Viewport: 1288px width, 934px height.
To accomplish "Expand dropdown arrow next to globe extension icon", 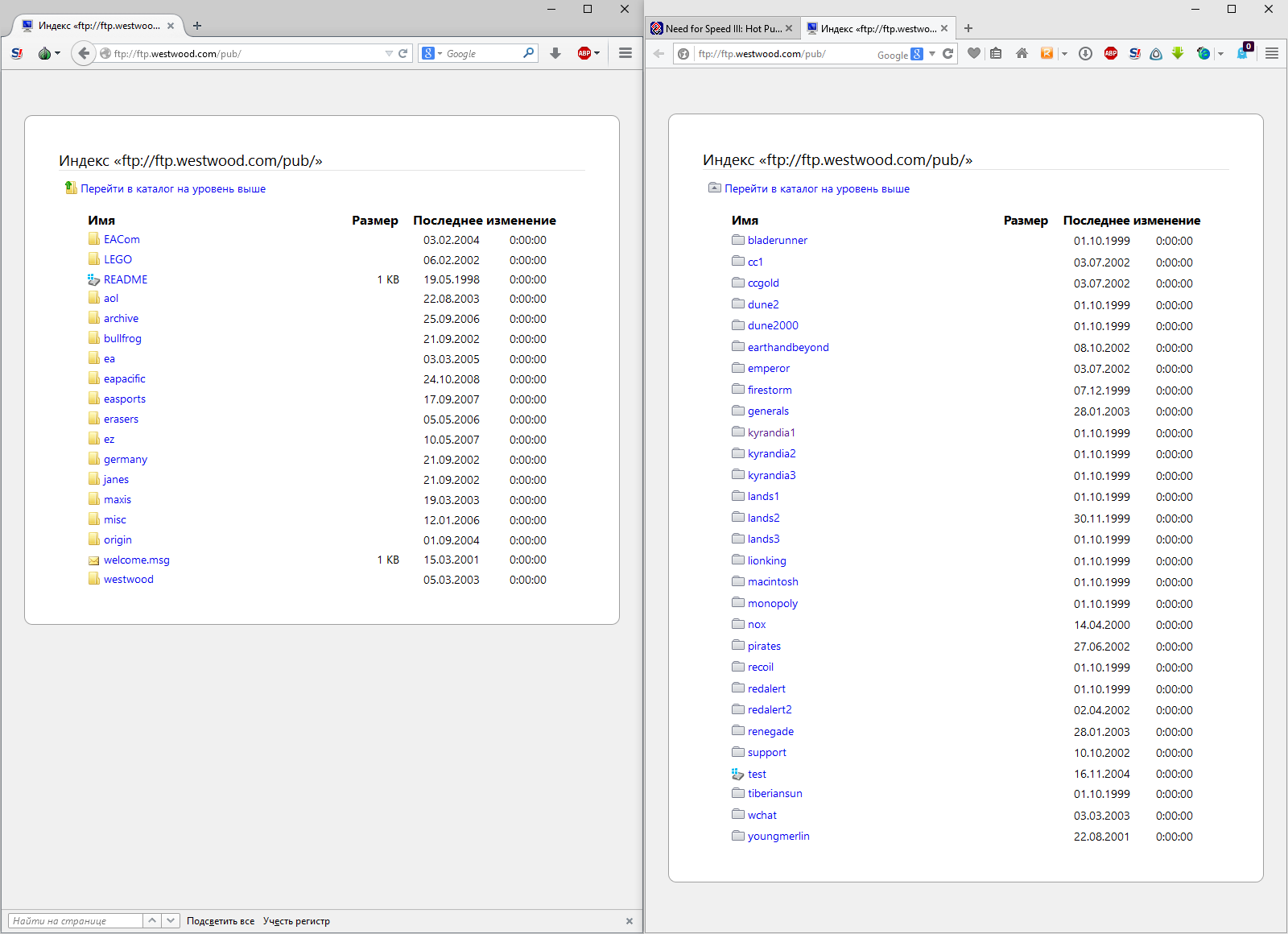I will (x=1220, y=54).
